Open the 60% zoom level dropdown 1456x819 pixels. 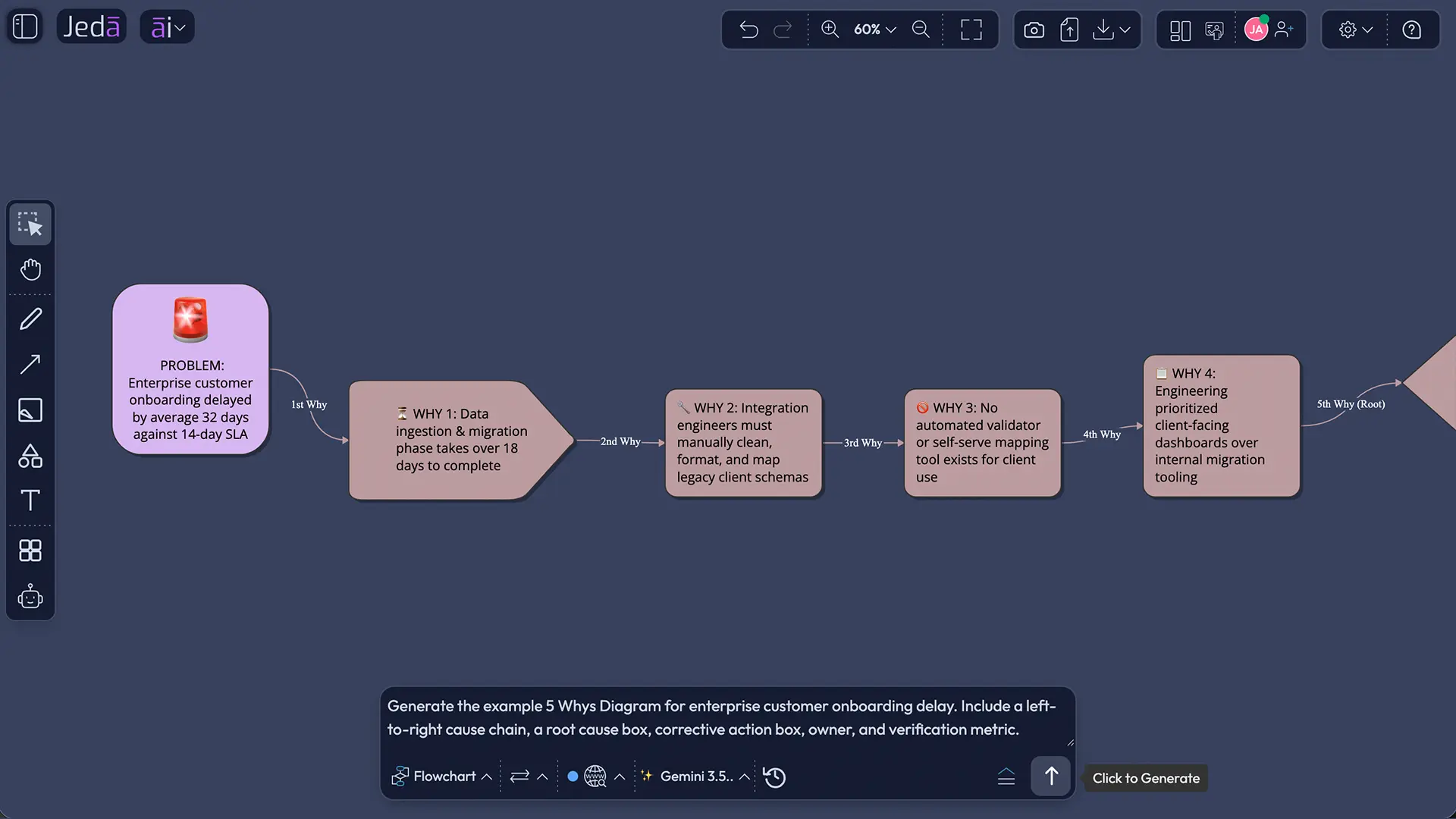pyautogui.click(x=875, y=30)
